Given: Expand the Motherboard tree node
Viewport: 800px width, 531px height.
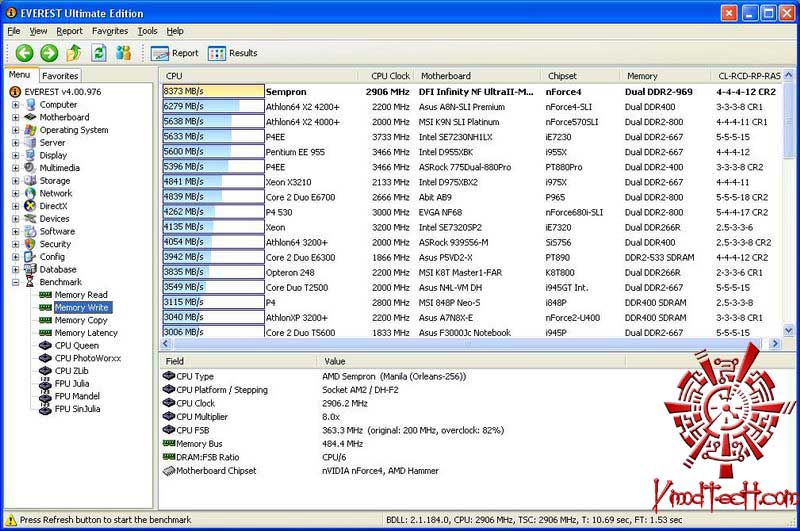Looking at the screenshot, I should point(15,117).
